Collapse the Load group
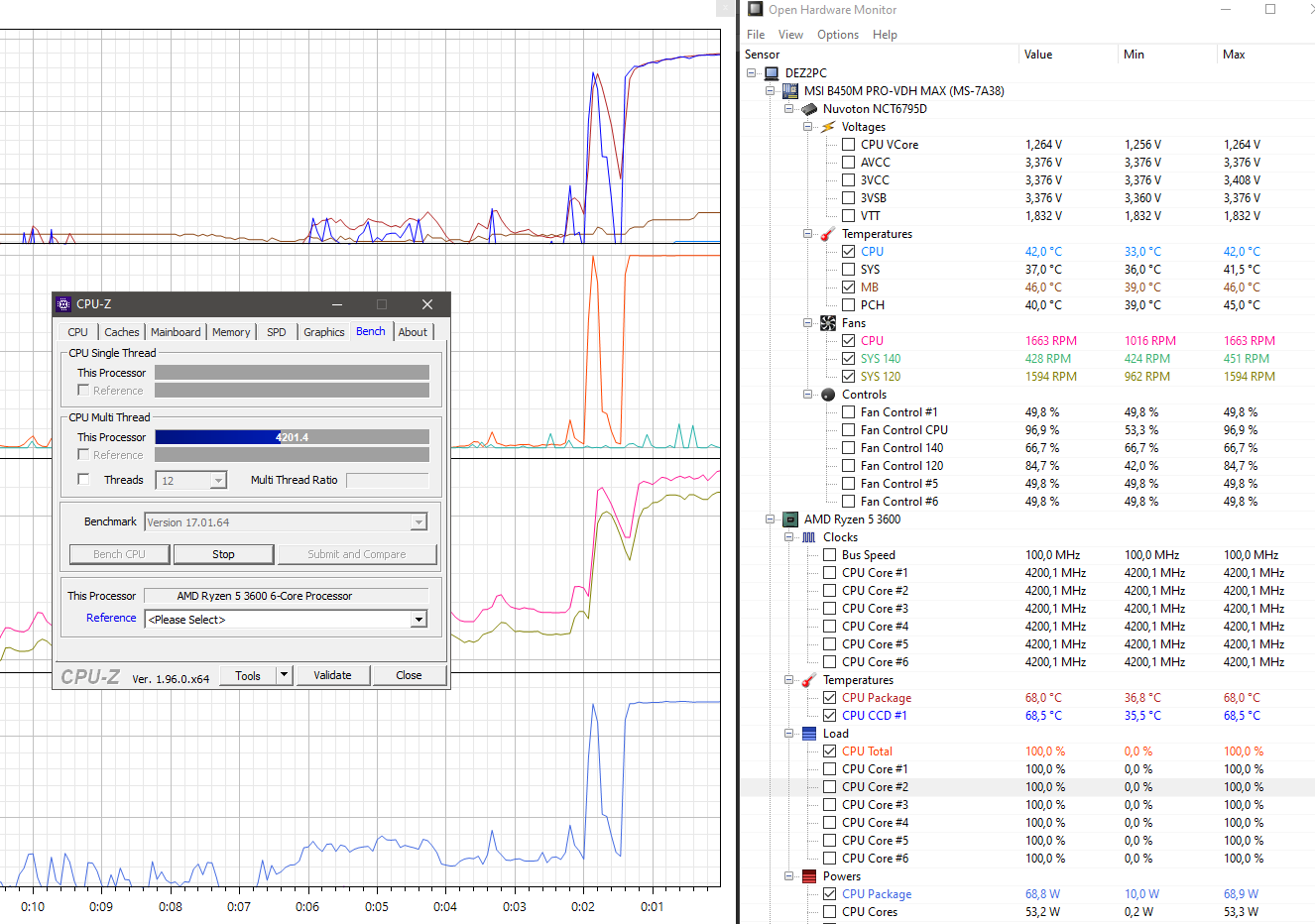1315x924 pixels. 789,734
